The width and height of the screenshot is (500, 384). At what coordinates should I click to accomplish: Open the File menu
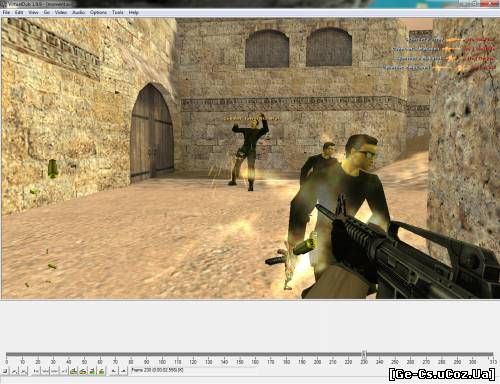coord(6,12)
